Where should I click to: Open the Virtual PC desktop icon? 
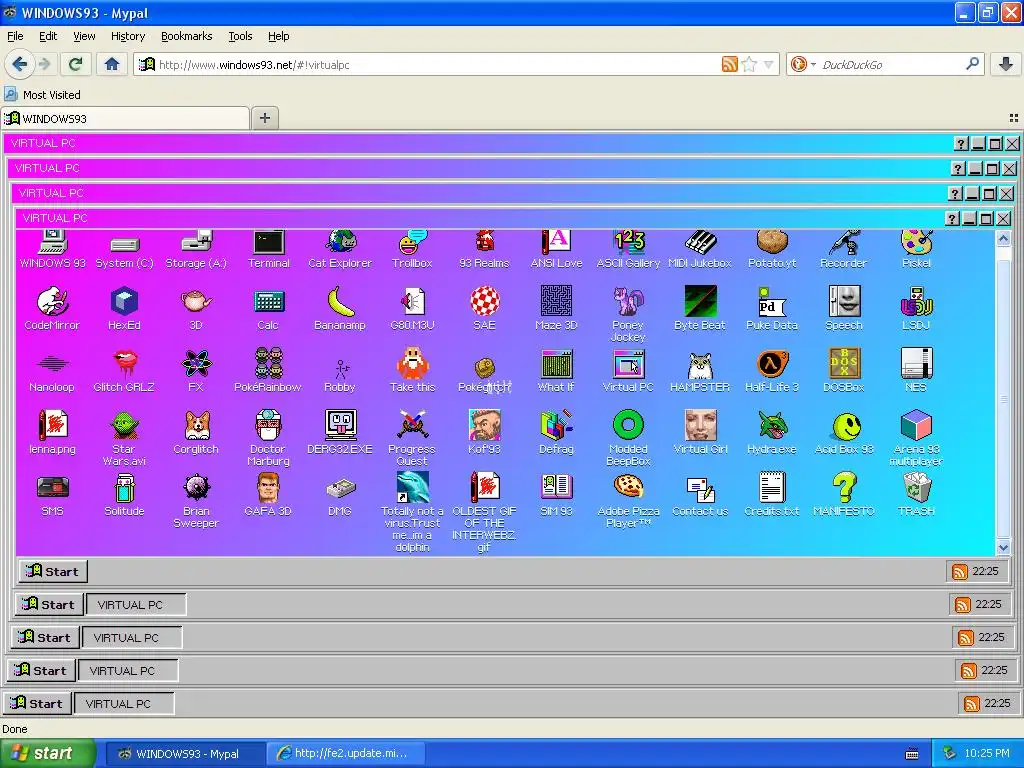pyautogui.click(x=628, y=370)
